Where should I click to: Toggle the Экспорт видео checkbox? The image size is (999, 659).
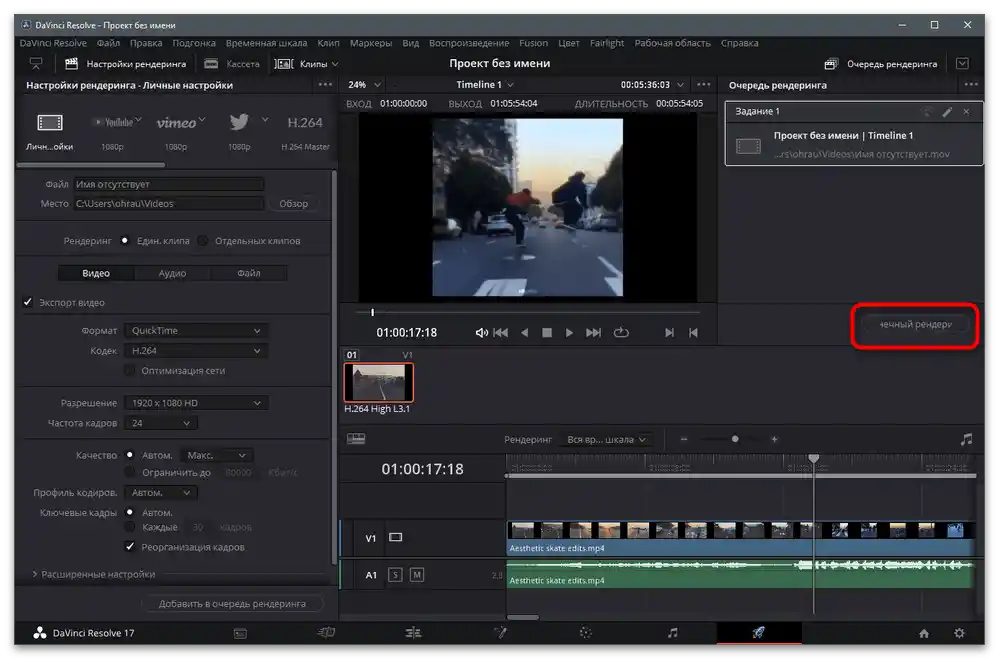click(28, 302)
